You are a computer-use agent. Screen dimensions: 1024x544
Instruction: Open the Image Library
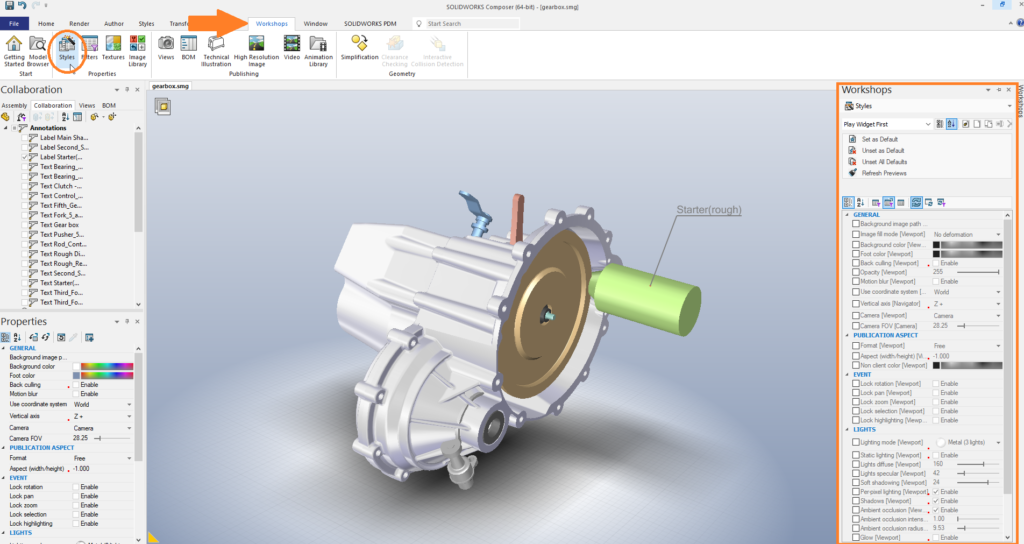[137, 48]
